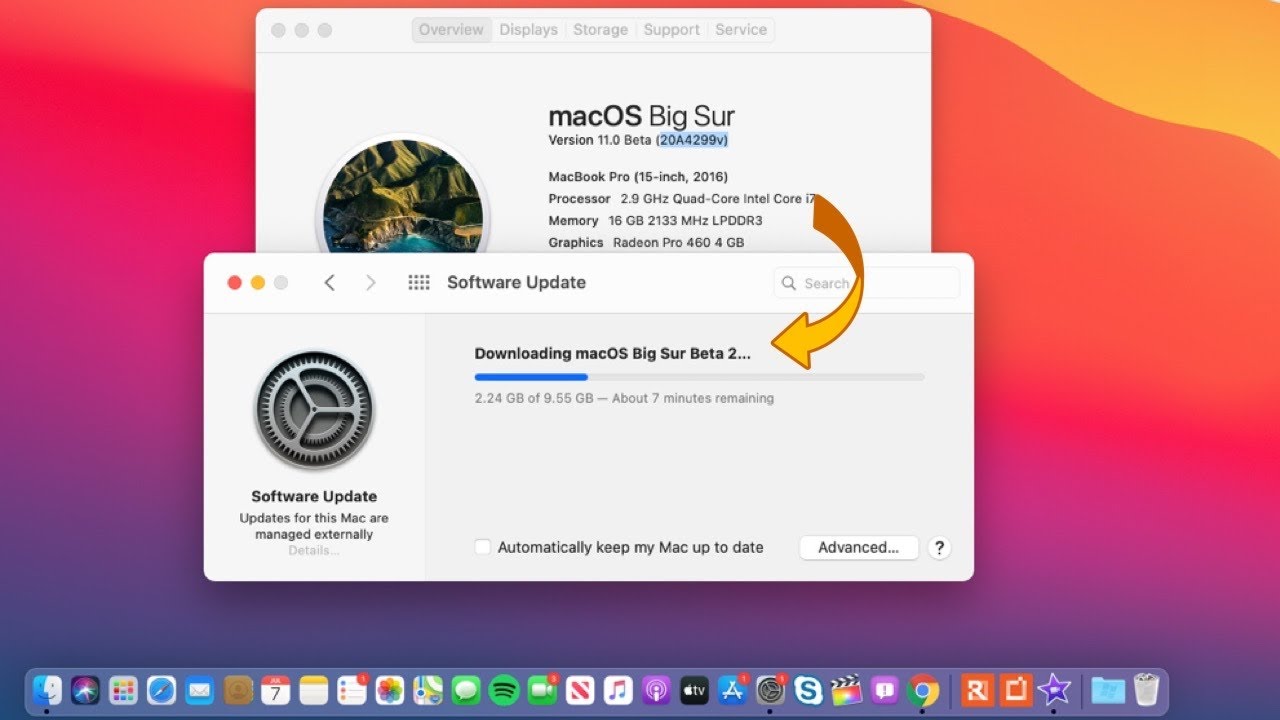Open Calendar showing date 7
This screenshot has height=720, width=1280.
(276, 690)
